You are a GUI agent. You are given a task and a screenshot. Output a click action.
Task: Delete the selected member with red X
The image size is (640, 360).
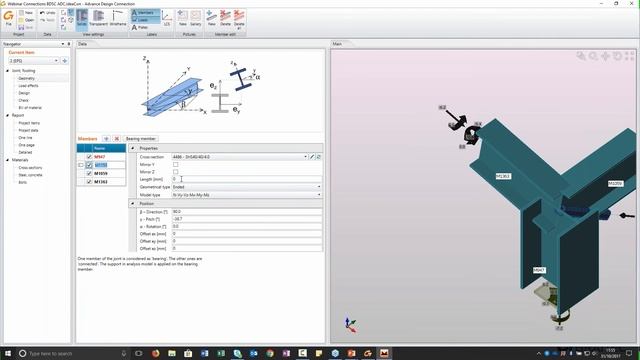tap(116, 139)
